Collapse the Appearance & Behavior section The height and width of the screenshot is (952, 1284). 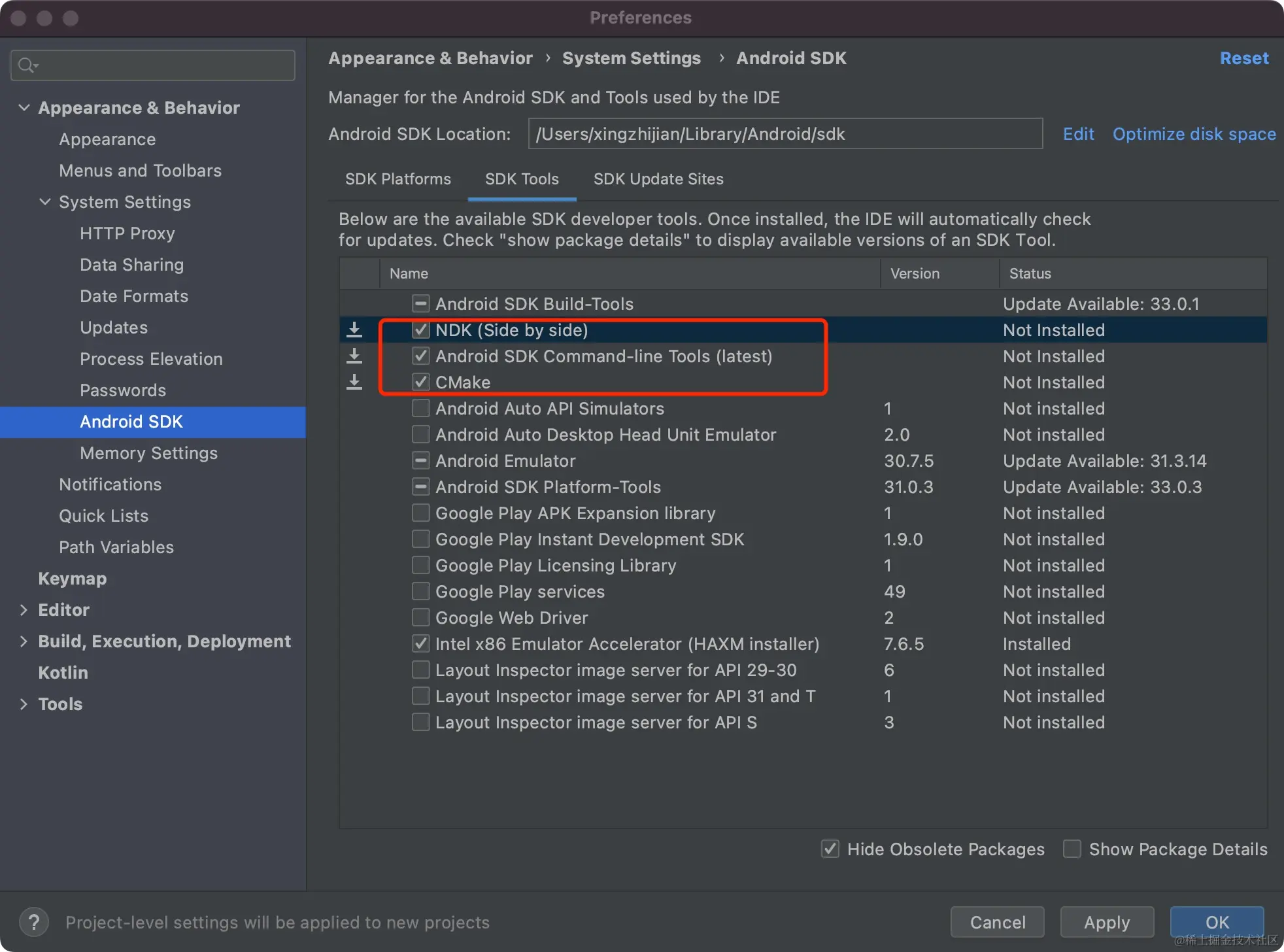[24, 107]
